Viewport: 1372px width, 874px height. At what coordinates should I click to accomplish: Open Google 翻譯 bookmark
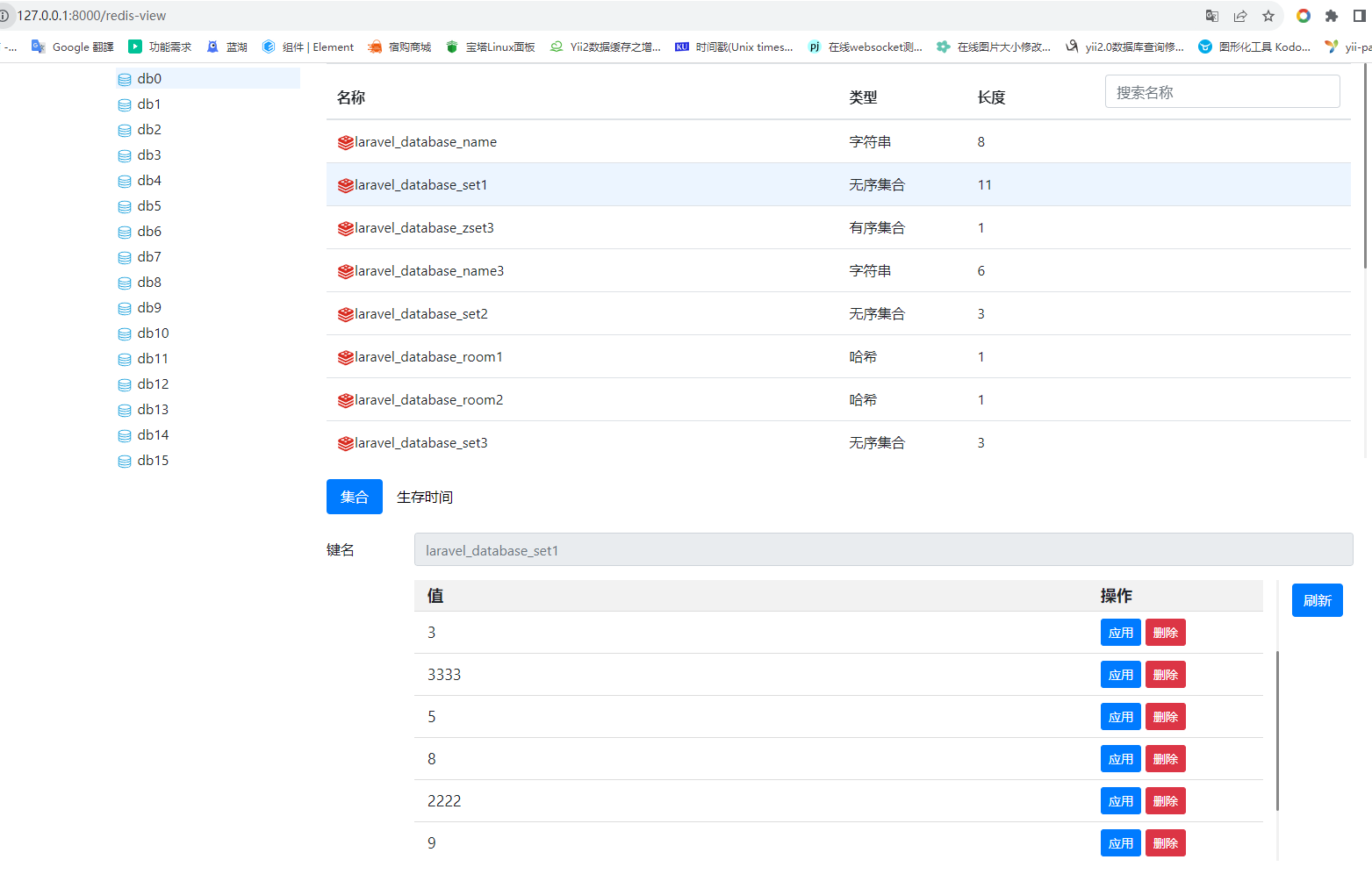pyautogui.click(x=73, y=47)
